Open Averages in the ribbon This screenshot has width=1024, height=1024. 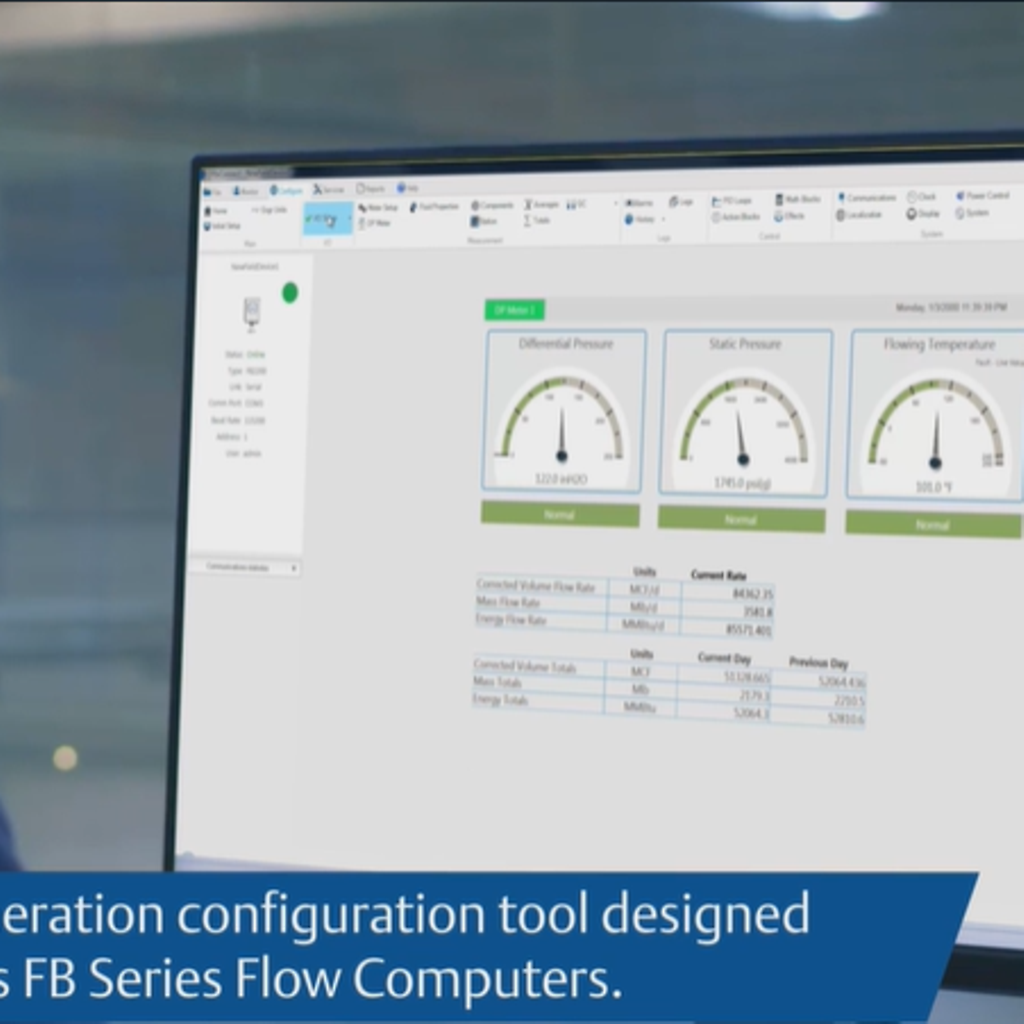(x=541, y=205)
